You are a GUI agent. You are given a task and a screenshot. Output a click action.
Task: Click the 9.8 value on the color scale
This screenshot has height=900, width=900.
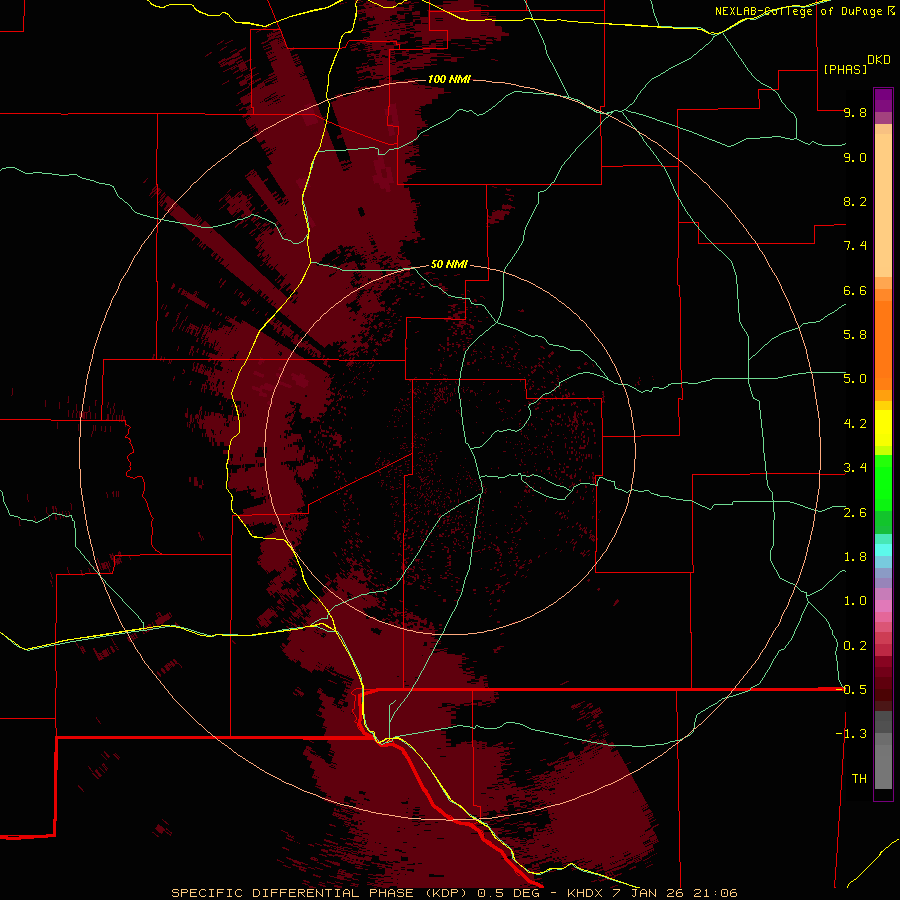click(855, 112)
